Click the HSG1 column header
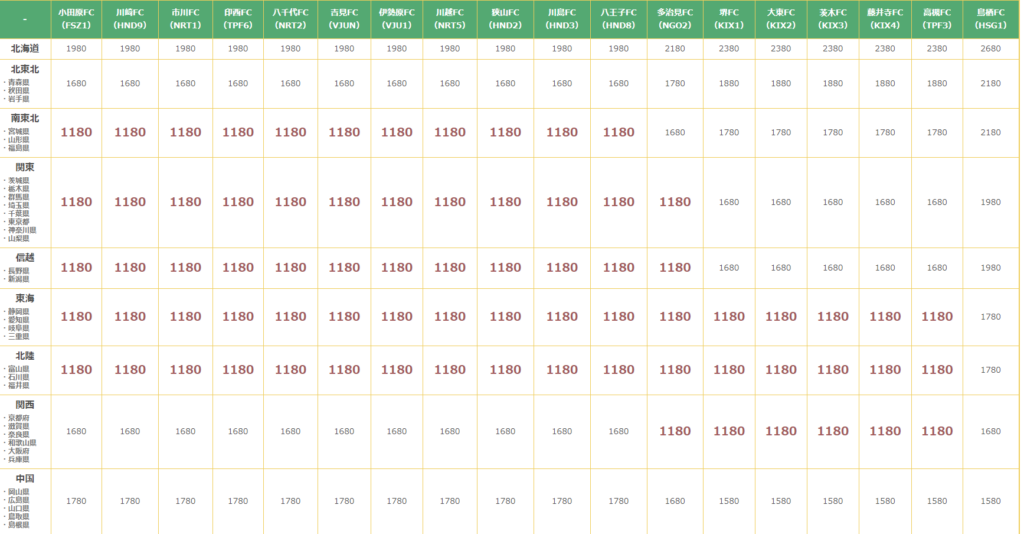 (x=990, y=18)
